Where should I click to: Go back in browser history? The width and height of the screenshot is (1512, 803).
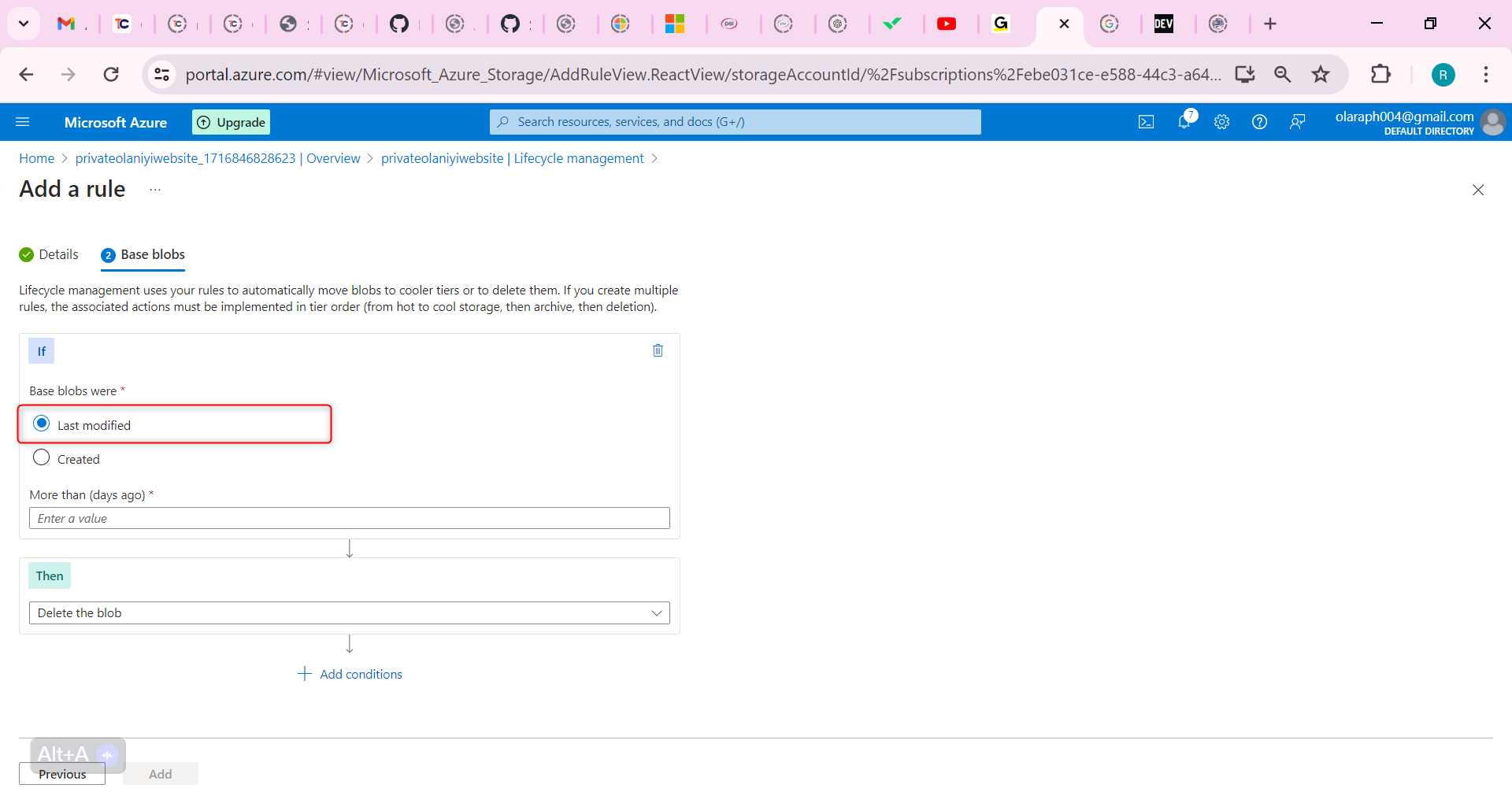coord(26,75)
